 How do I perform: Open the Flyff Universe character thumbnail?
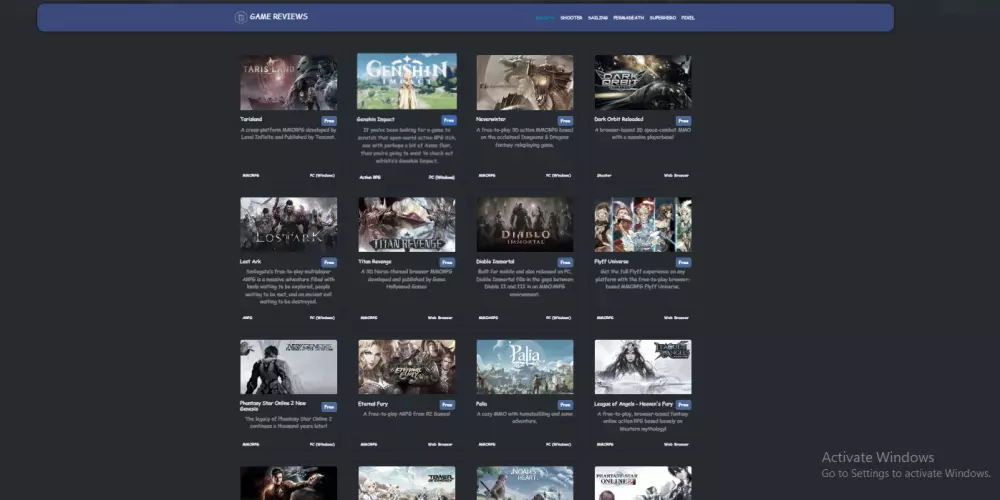click(x=643, y=224)
